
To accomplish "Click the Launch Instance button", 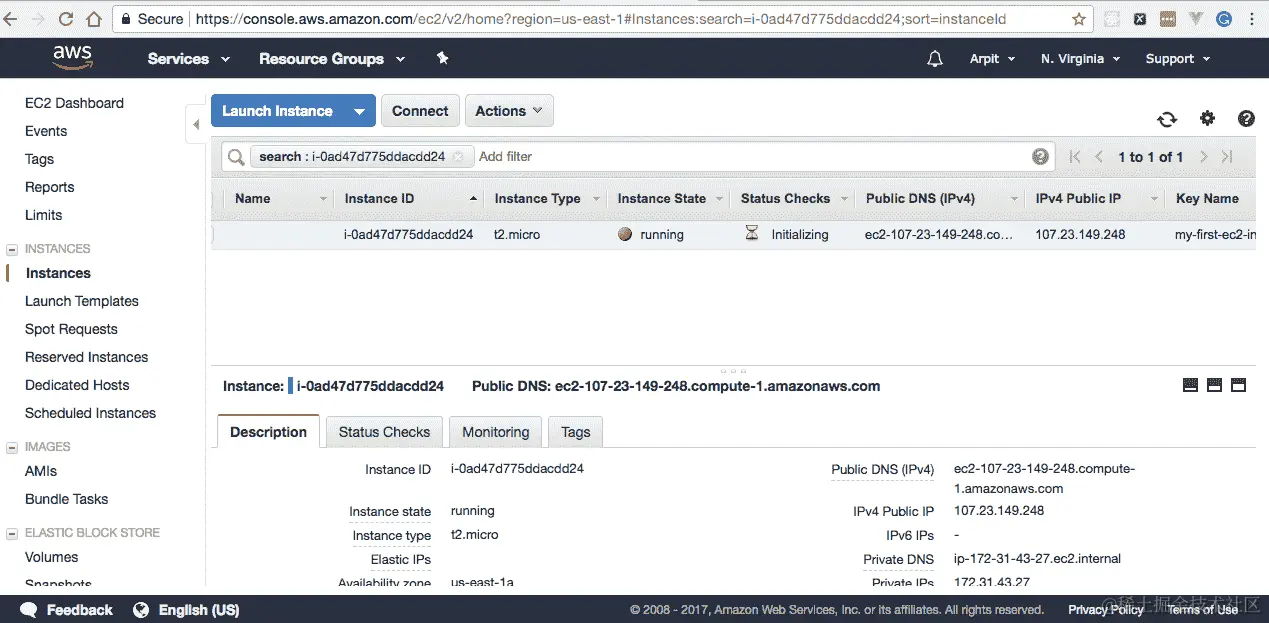I will click(x=278, y=111).
